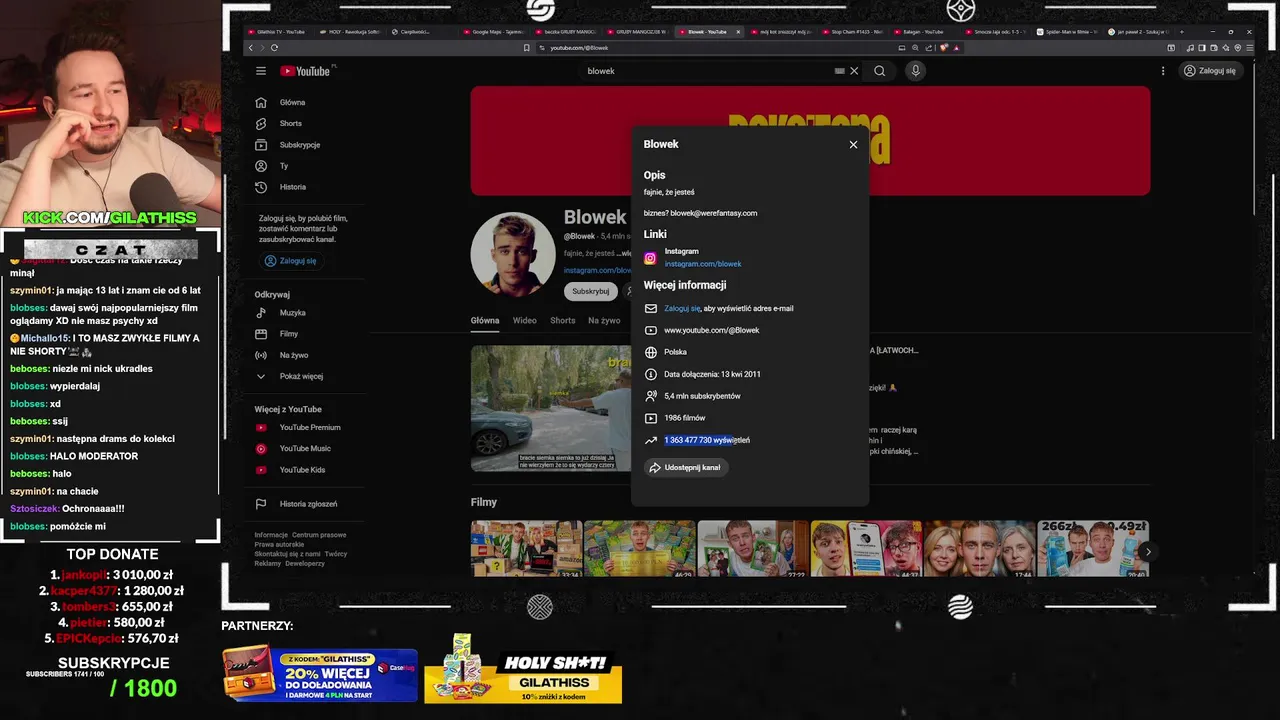Go to YouTube home via the logo
This screenshot has height=720, width=1280.
pos(305,71)
